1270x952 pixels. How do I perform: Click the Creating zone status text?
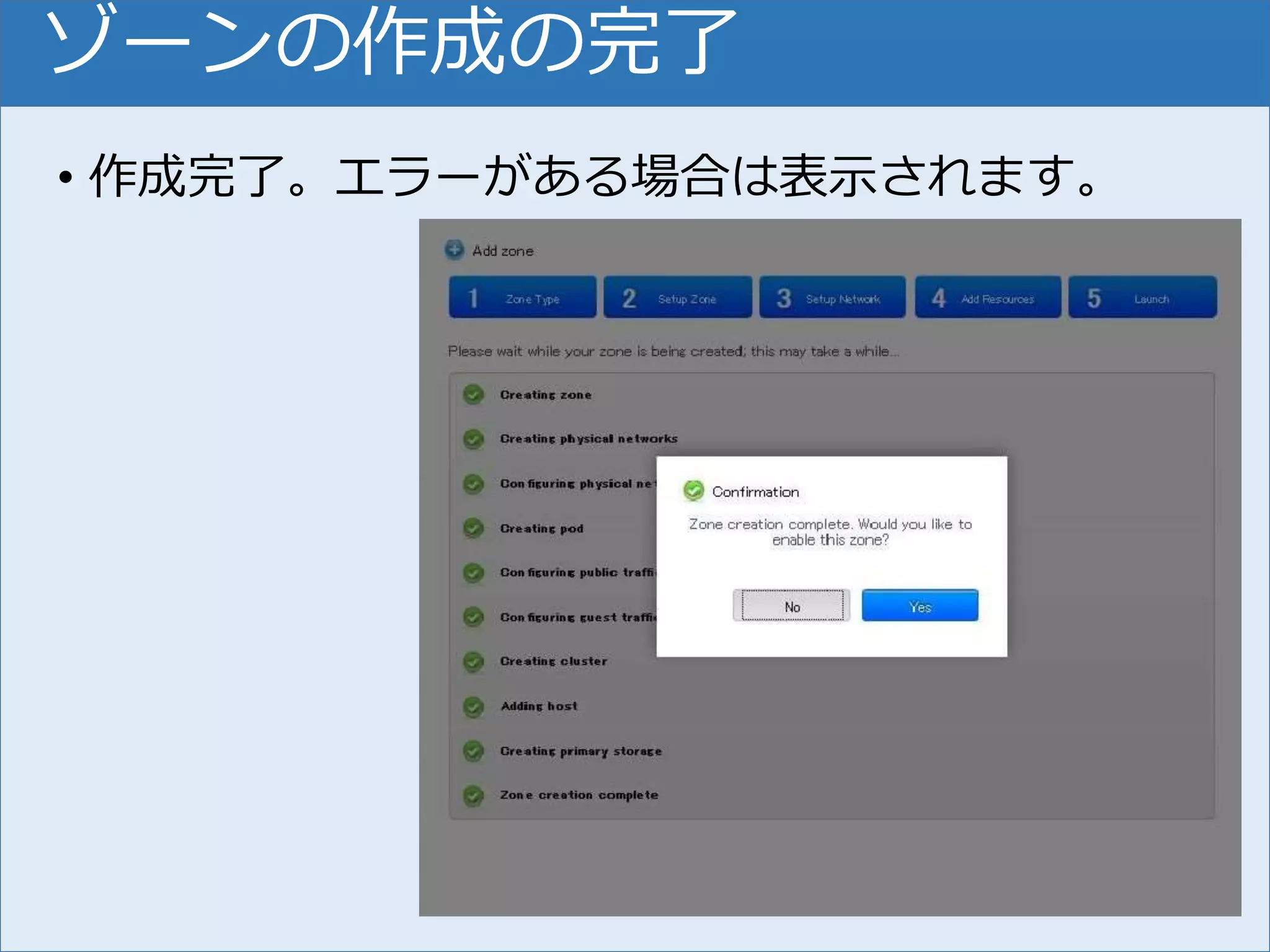(x=546, y=395)
